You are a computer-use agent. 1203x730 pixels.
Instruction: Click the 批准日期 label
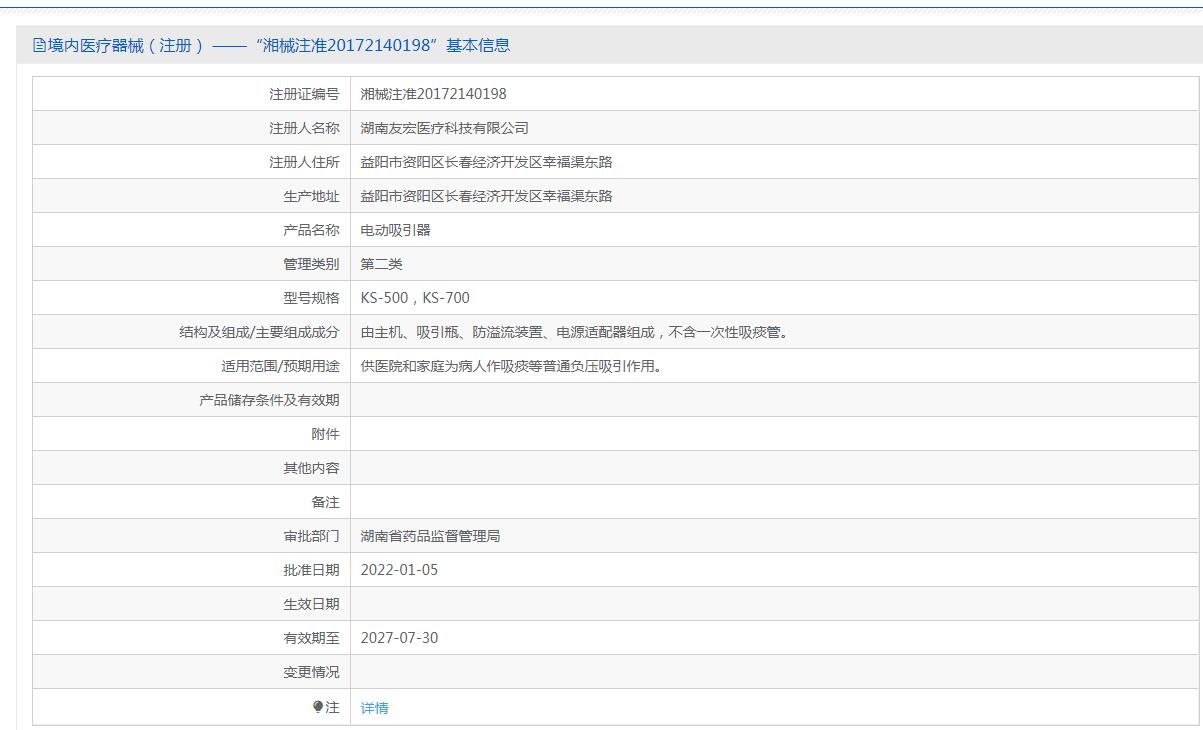pyautogui.click(x=311, y=570)
